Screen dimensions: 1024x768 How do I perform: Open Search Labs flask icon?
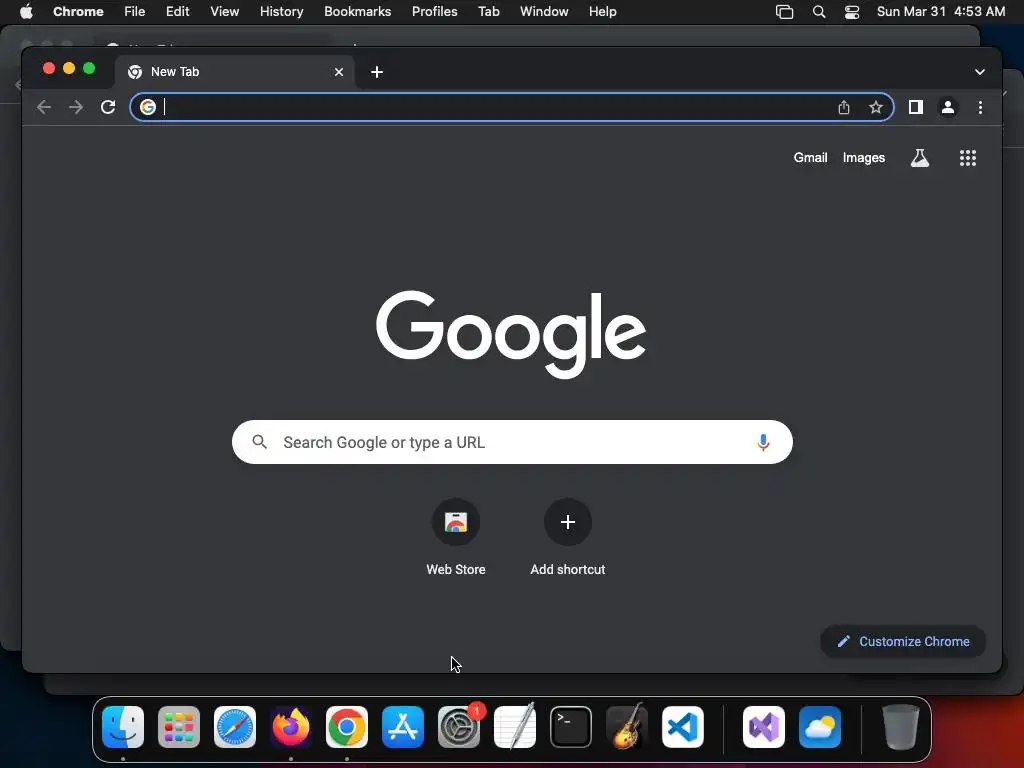[920, 157]
